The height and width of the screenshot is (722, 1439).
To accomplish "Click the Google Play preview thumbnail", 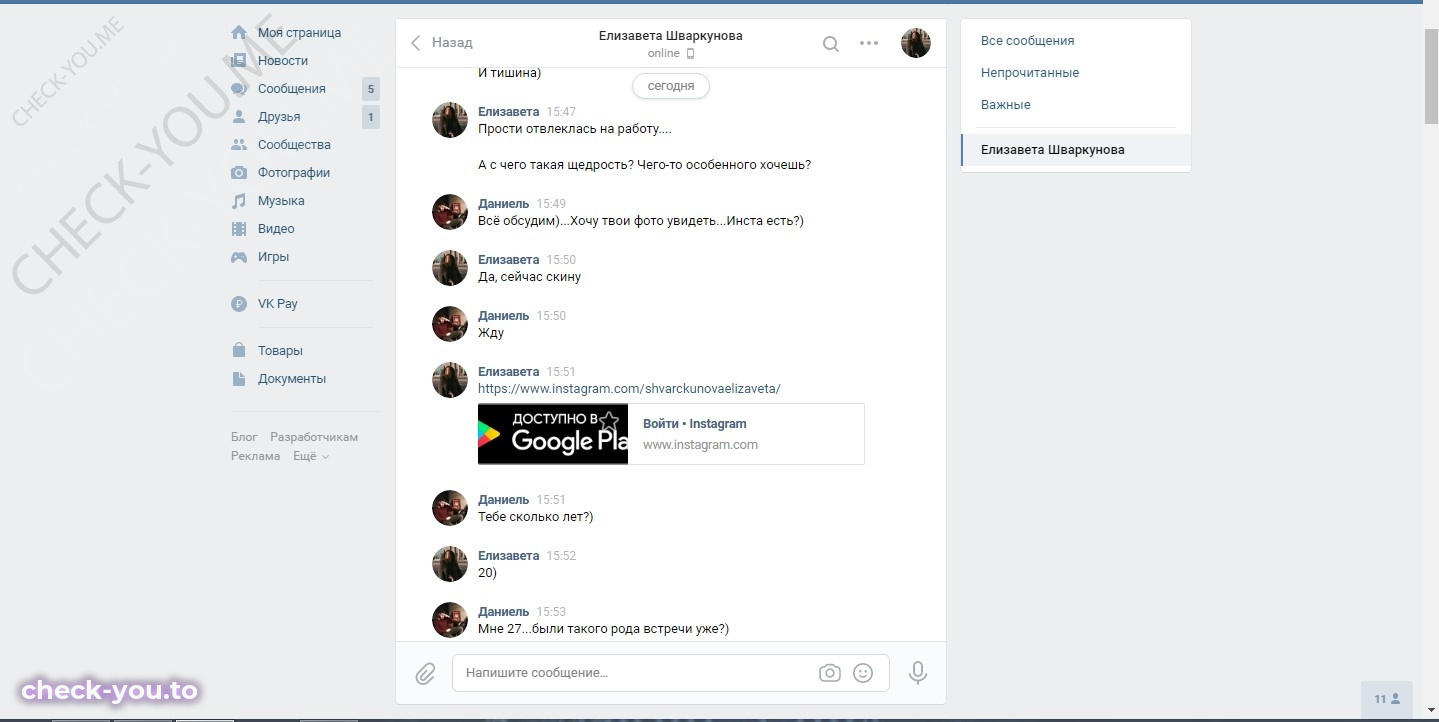I will tap(553, 434).
